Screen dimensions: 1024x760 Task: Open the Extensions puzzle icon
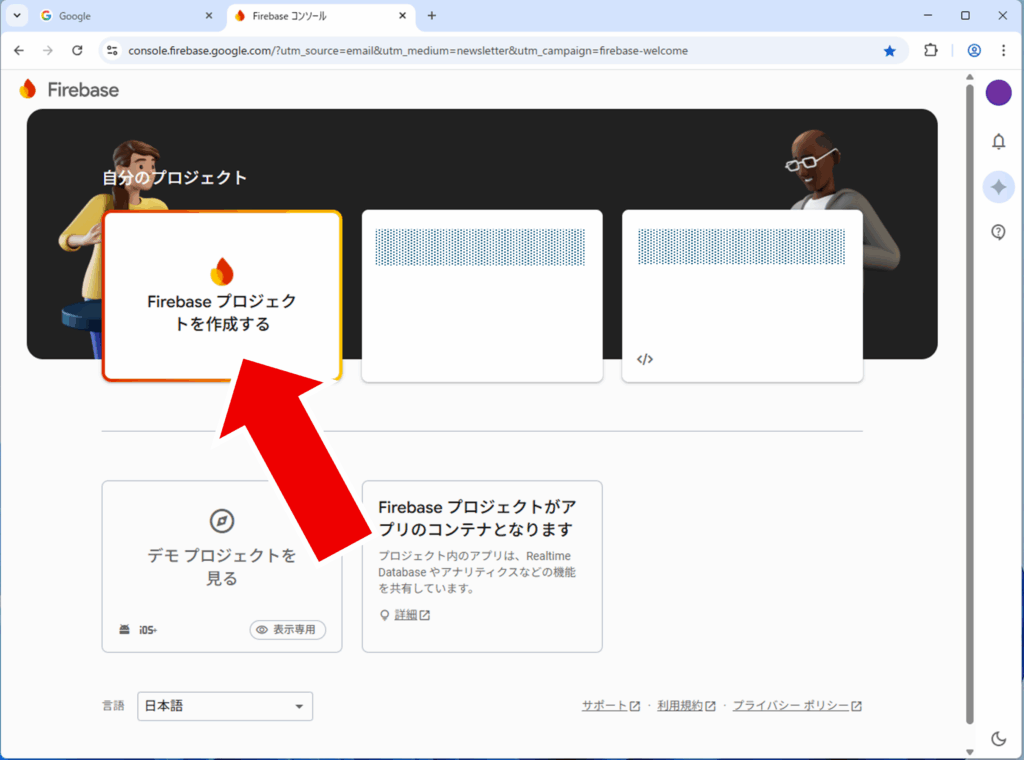tap(931, 50)
